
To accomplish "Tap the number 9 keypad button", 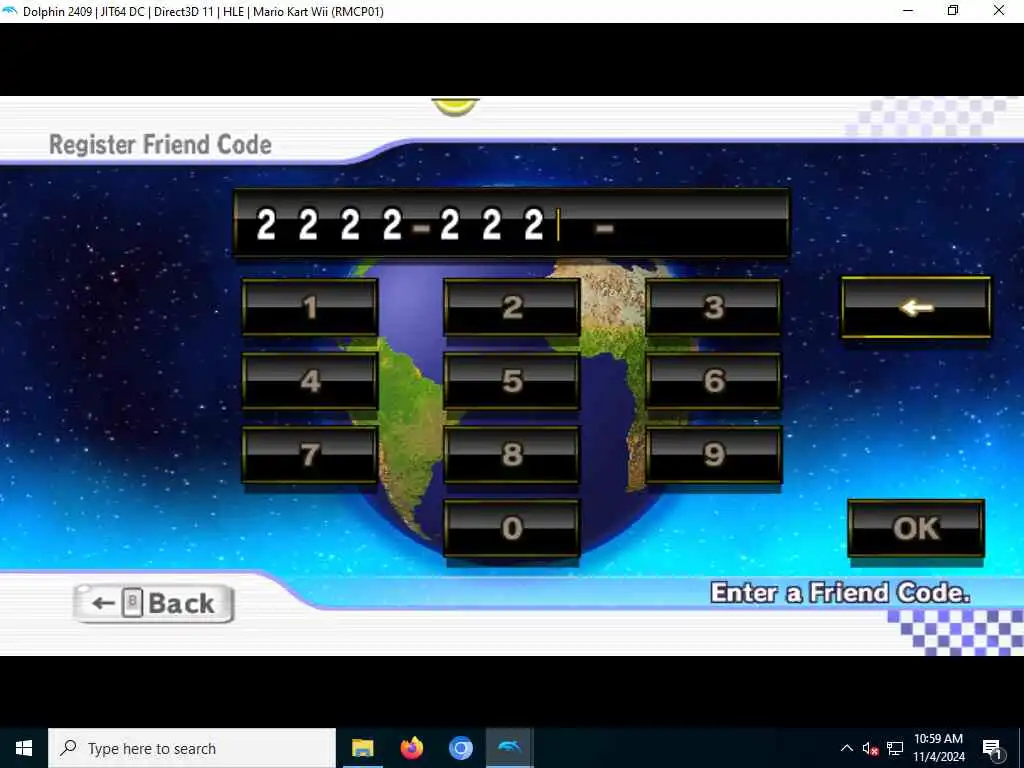I will (x=713, y=455).
